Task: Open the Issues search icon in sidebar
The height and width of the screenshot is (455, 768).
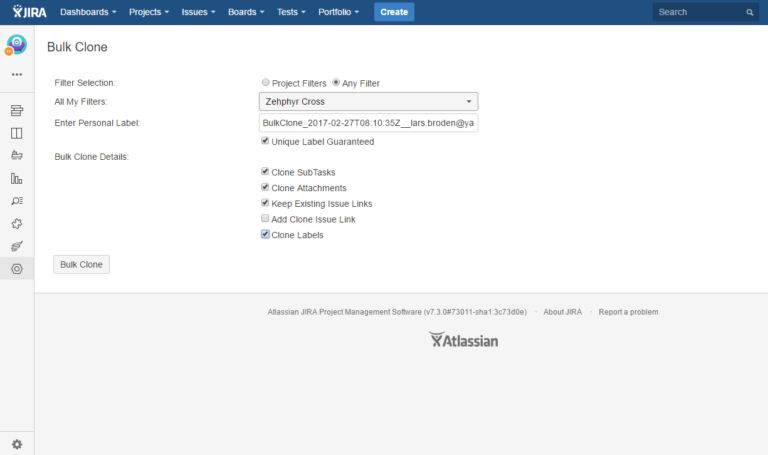Action: 17,201
